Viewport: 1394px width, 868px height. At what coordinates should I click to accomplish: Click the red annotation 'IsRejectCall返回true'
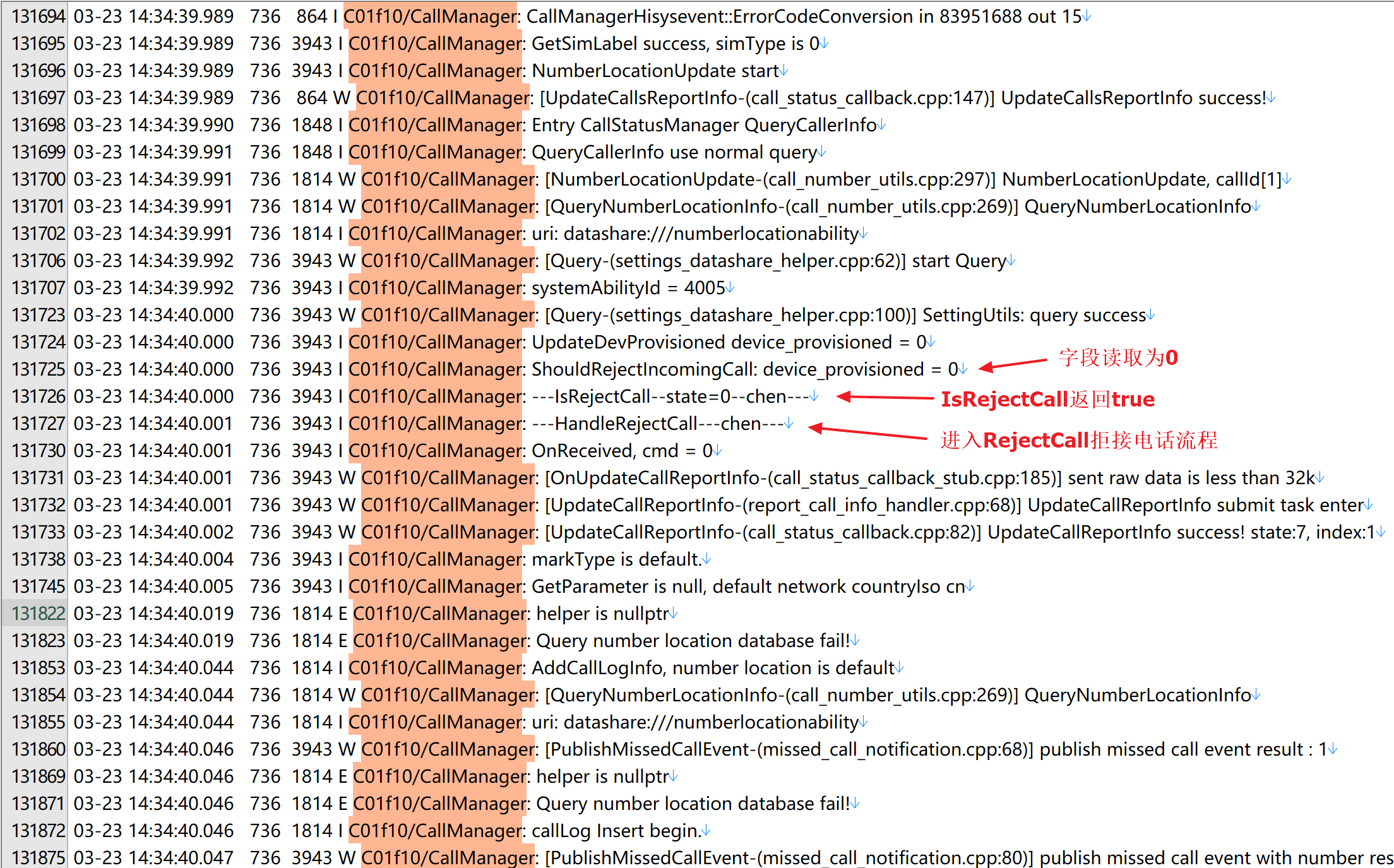point(1047,399)
